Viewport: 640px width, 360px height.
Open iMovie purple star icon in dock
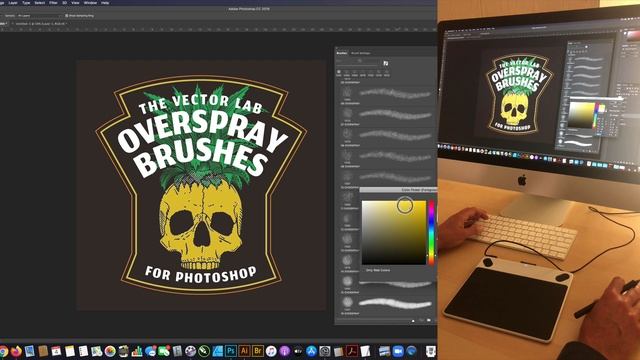coord(190,351)
